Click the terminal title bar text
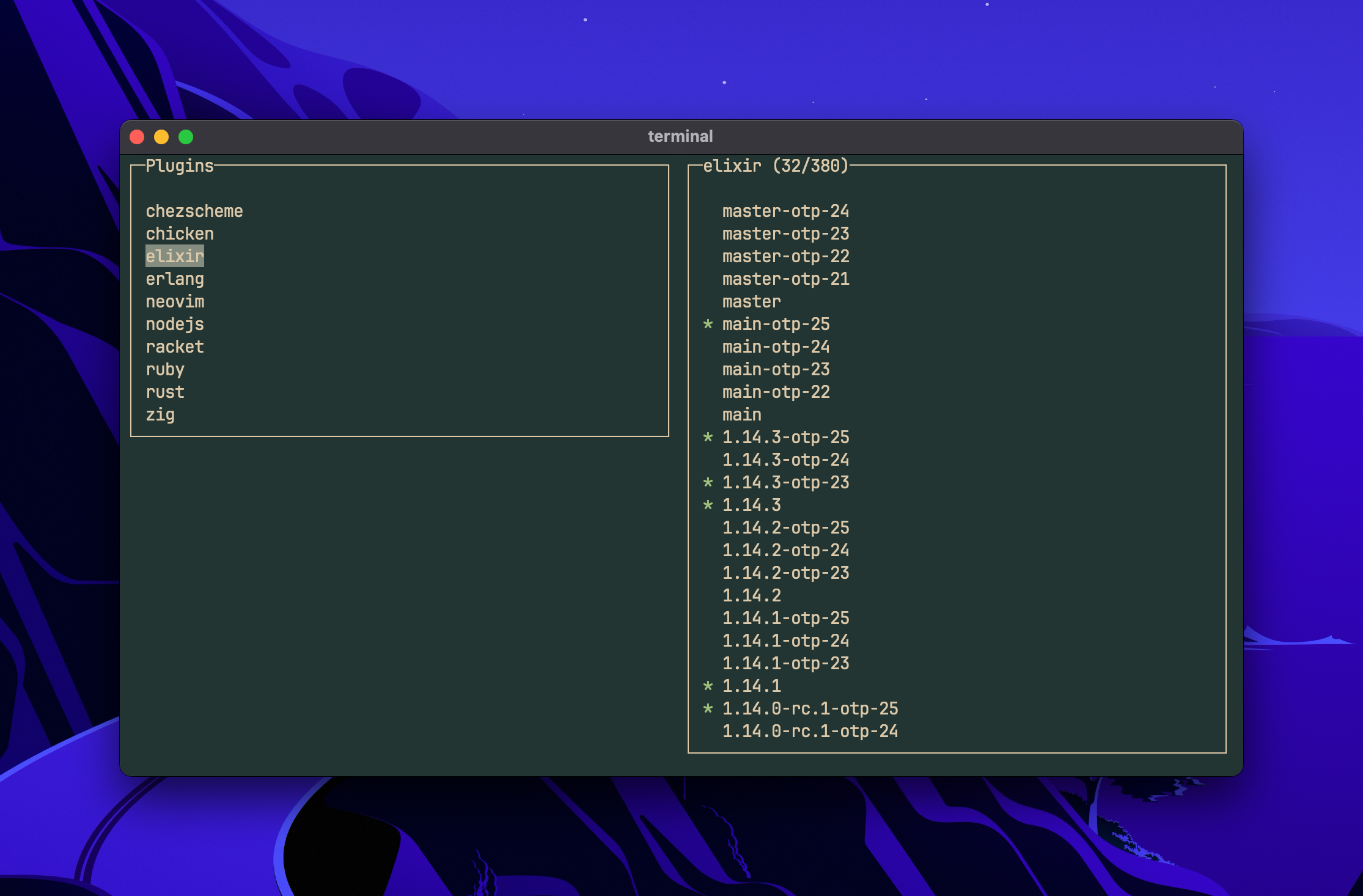The height and width of the screenshot is (896, 1363). click(680, 136)
